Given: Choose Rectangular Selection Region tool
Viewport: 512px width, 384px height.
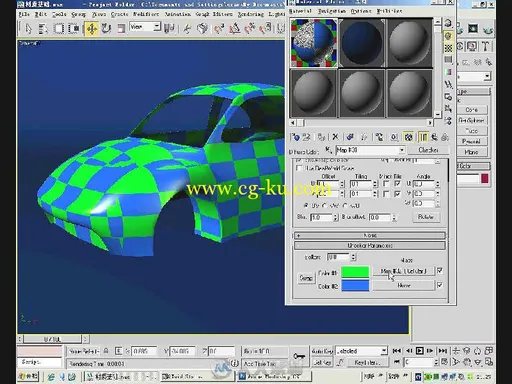Looking at the screenshot, I should pos(59,29).
